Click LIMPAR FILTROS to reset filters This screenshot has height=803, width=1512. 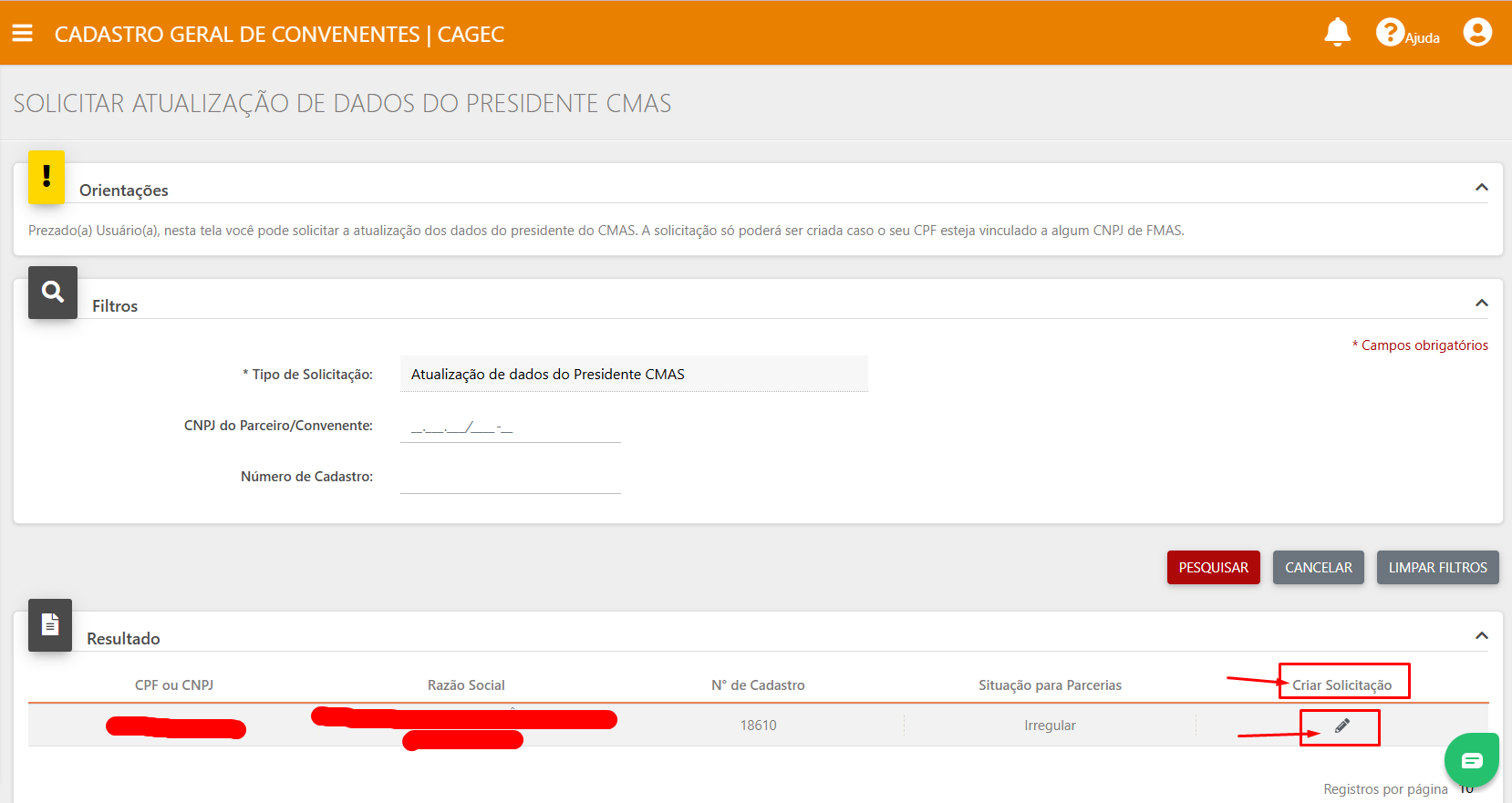pos(1437,567)
